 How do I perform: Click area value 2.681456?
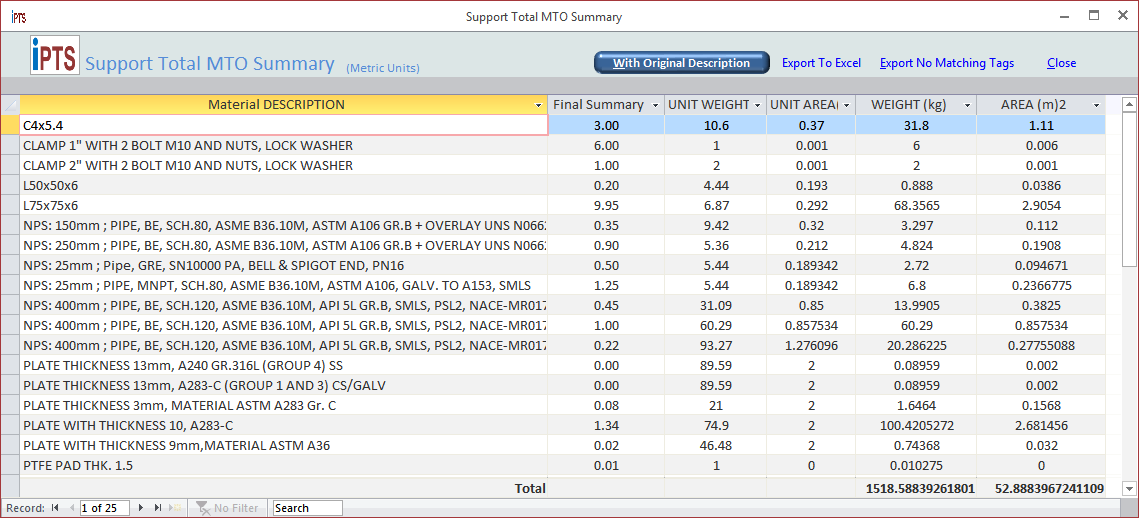1041,425
